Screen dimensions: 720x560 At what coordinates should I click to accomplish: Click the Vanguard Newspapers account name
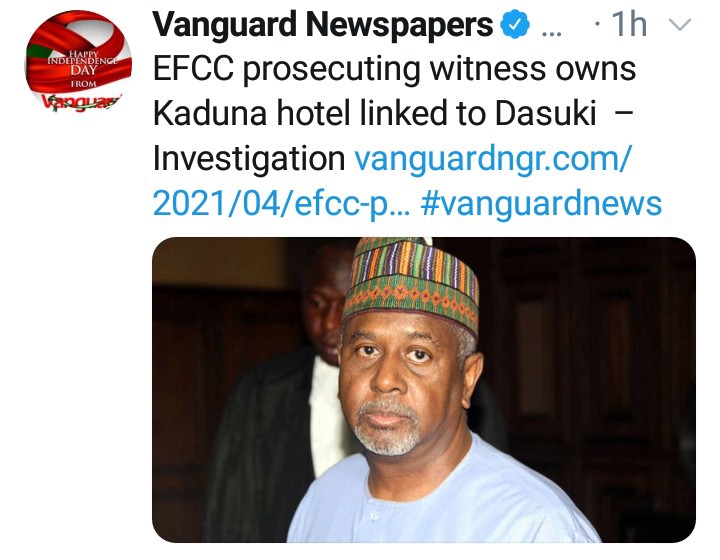pos(323,25)
